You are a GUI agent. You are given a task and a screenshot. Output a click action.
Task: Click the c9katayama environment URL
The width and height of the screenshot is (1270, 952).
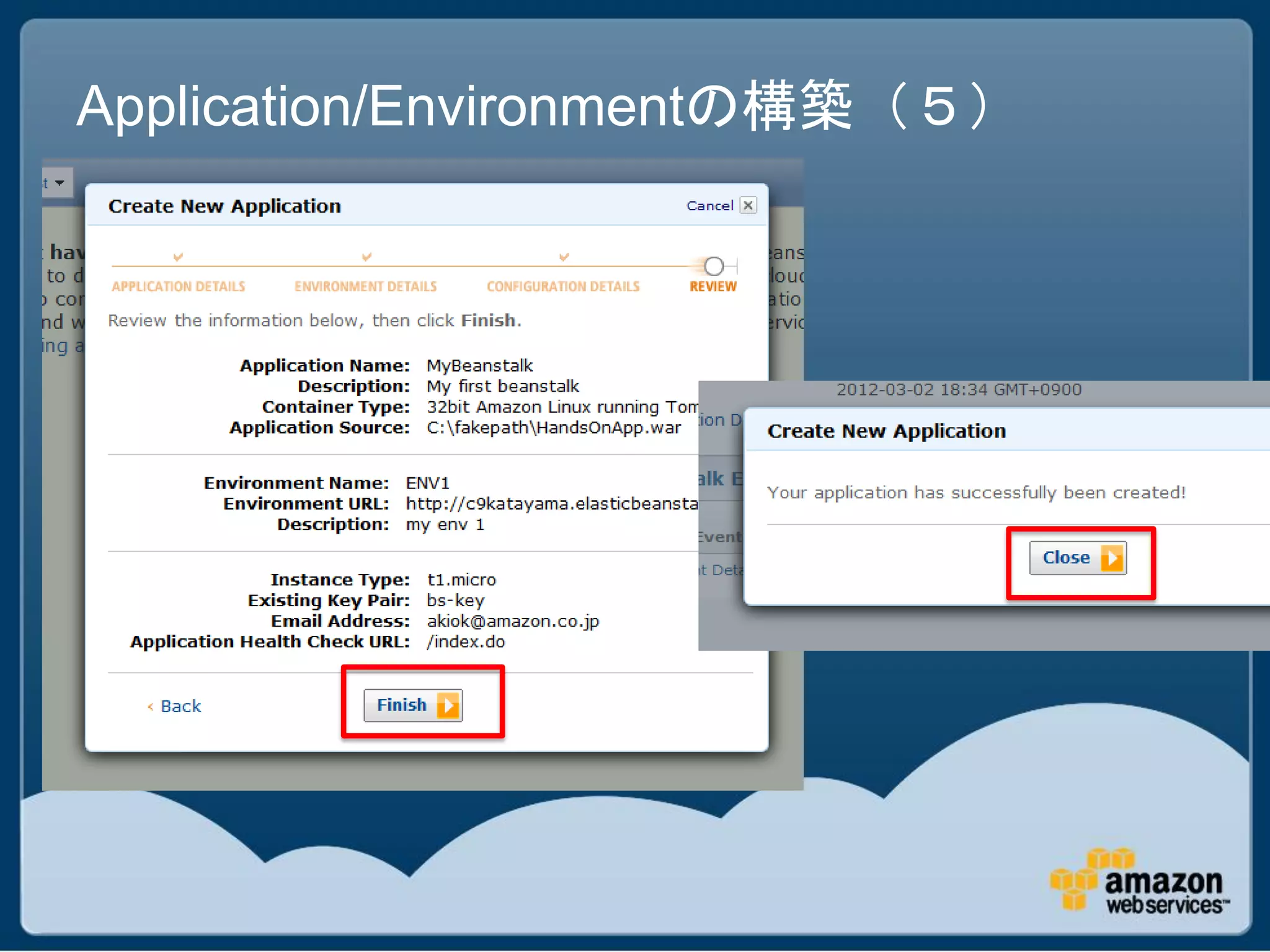click(552, 504)
